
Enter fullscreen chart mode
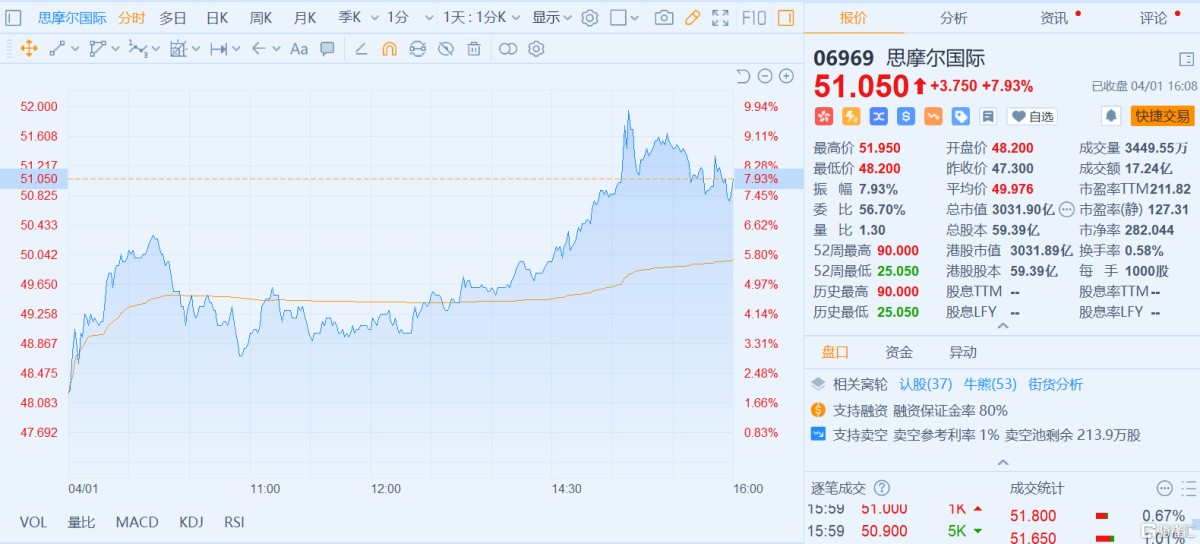(x=720, y=17)
